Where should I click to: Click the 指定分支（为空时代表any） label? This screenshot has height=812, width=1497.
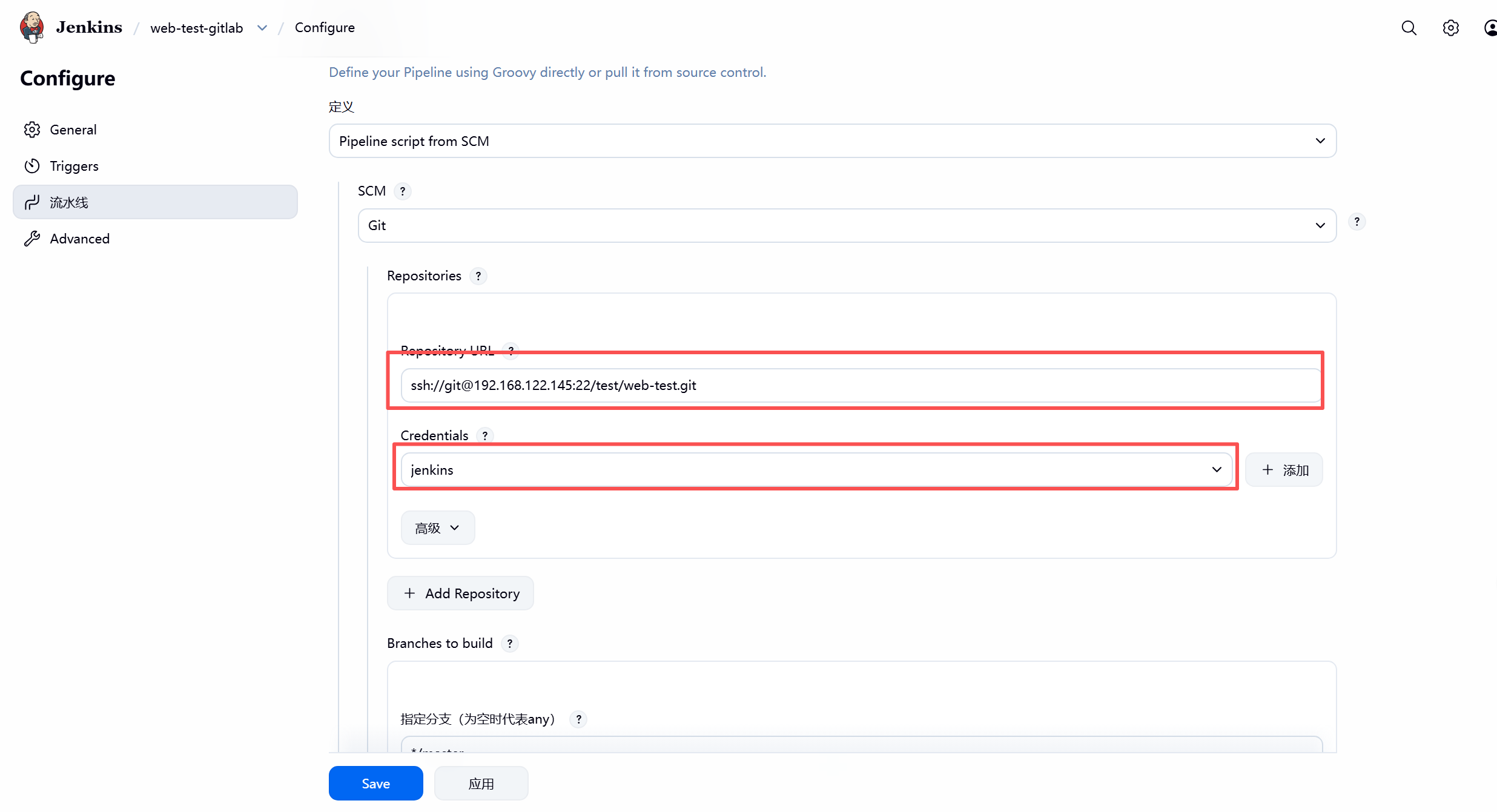pyautogui.click(x=478, y=719)
